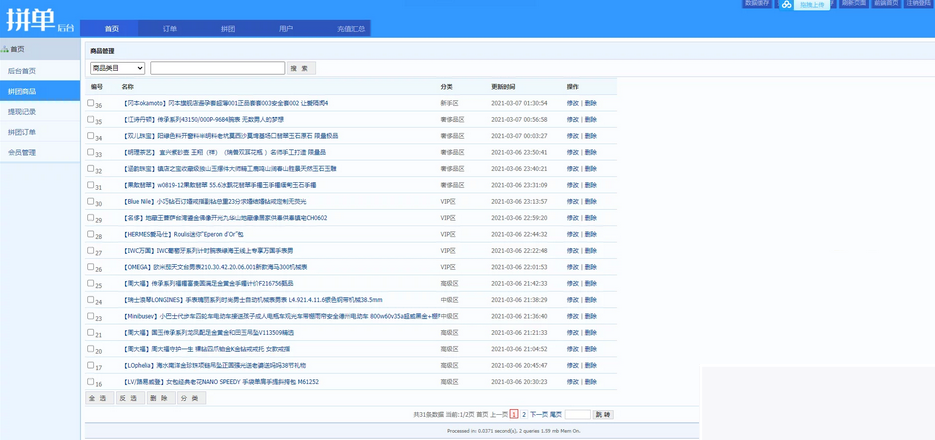Click the 注销登陆 logout button
935x440 pixels.
point(918,4)
